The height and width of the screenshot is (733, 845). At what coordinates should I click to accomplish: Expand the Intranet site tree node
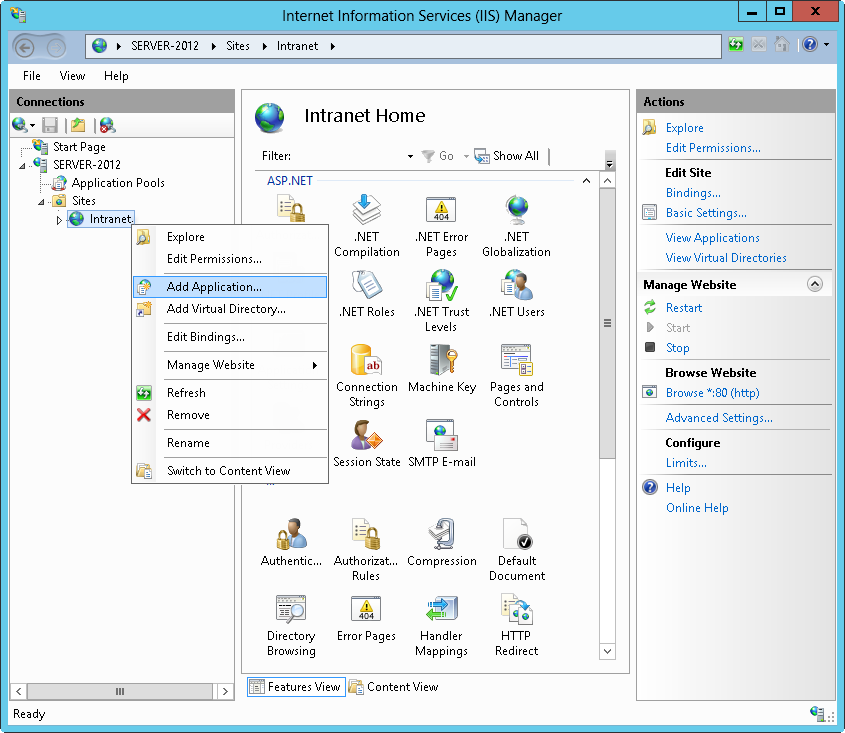[59, 219]
